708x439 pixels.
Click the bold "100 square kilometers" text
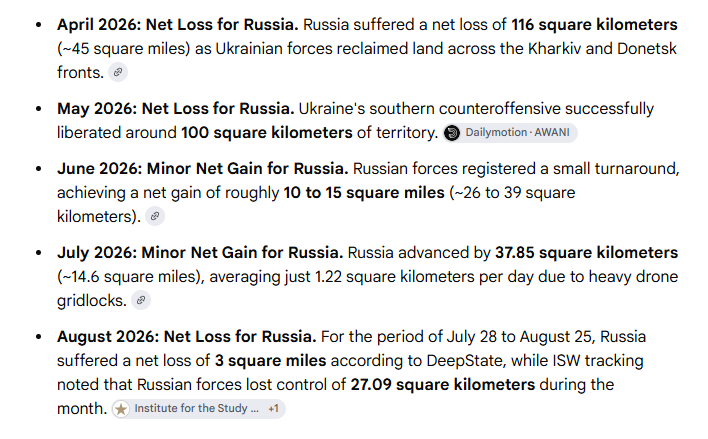pos(266,132)
